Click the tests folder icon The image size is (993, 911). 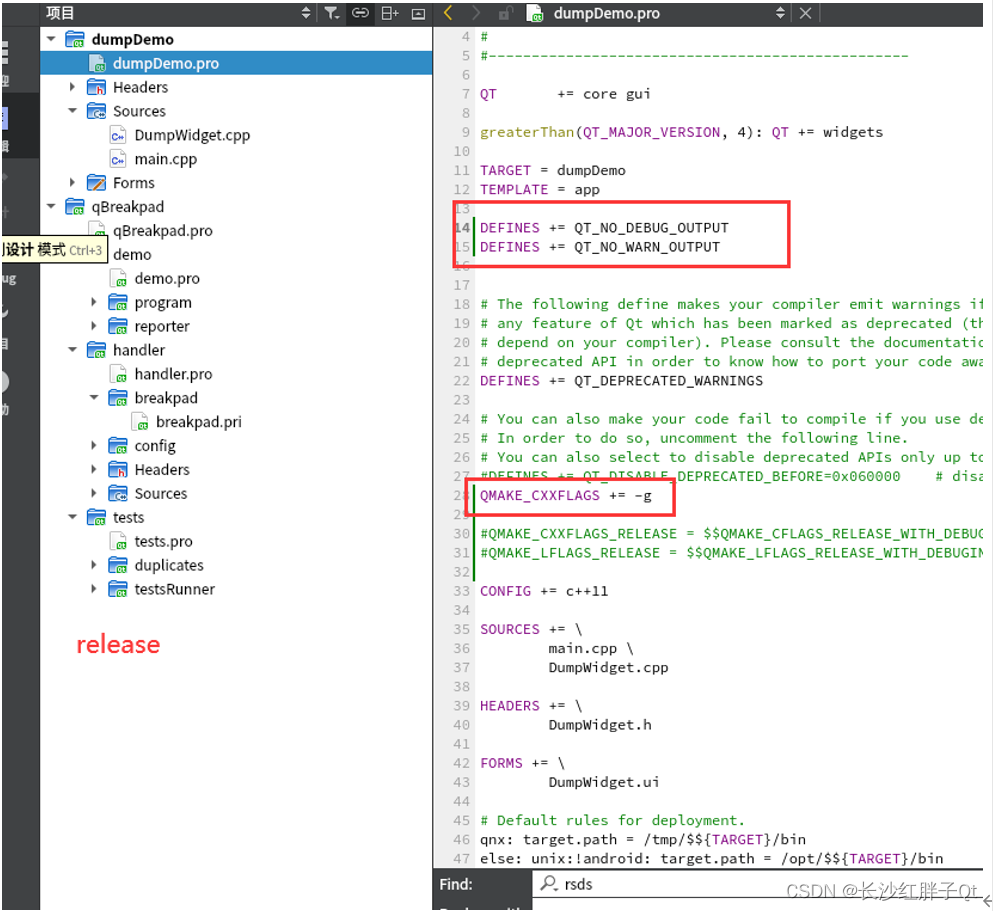coord(96,517)
